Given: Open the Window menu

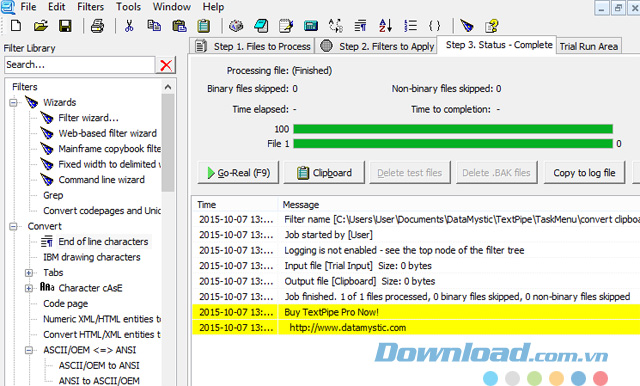Looking at the screenshot, I should click(x=171, y=7).
